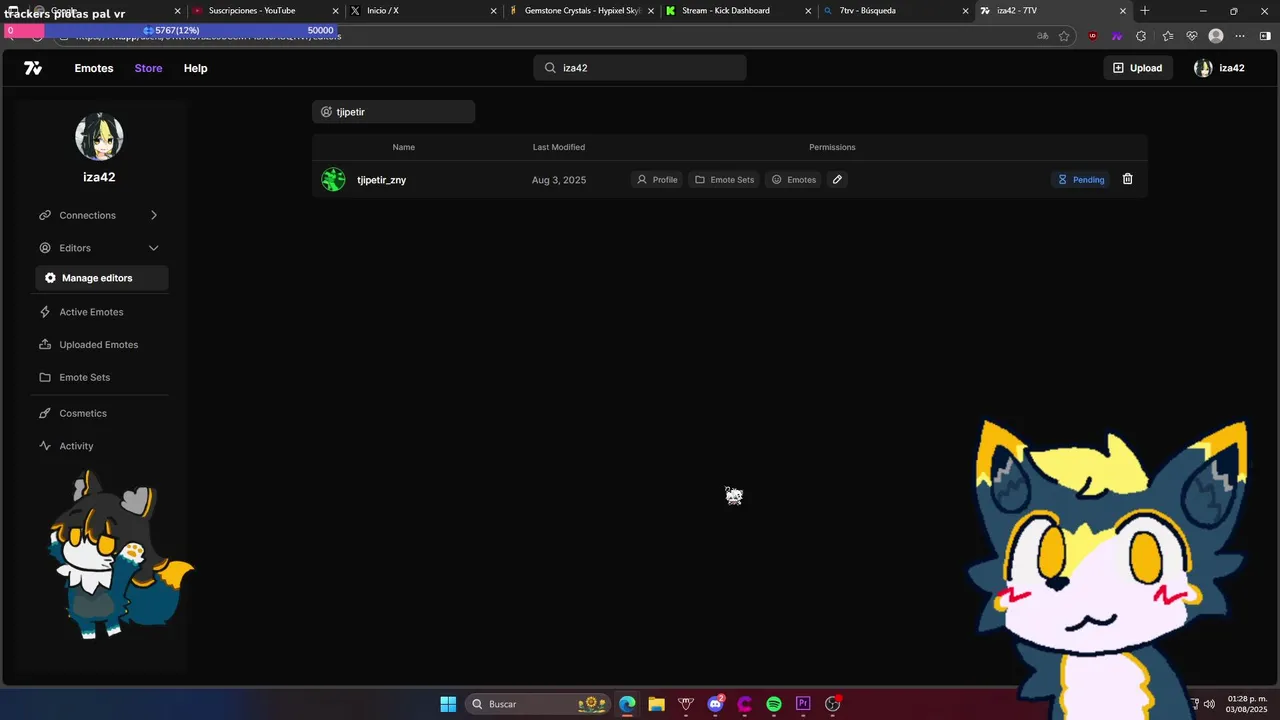Open OBS Studio from the taskbar
Image resolution: width=1280 pixels, height=720 pixels.
[x=832, y=704]
